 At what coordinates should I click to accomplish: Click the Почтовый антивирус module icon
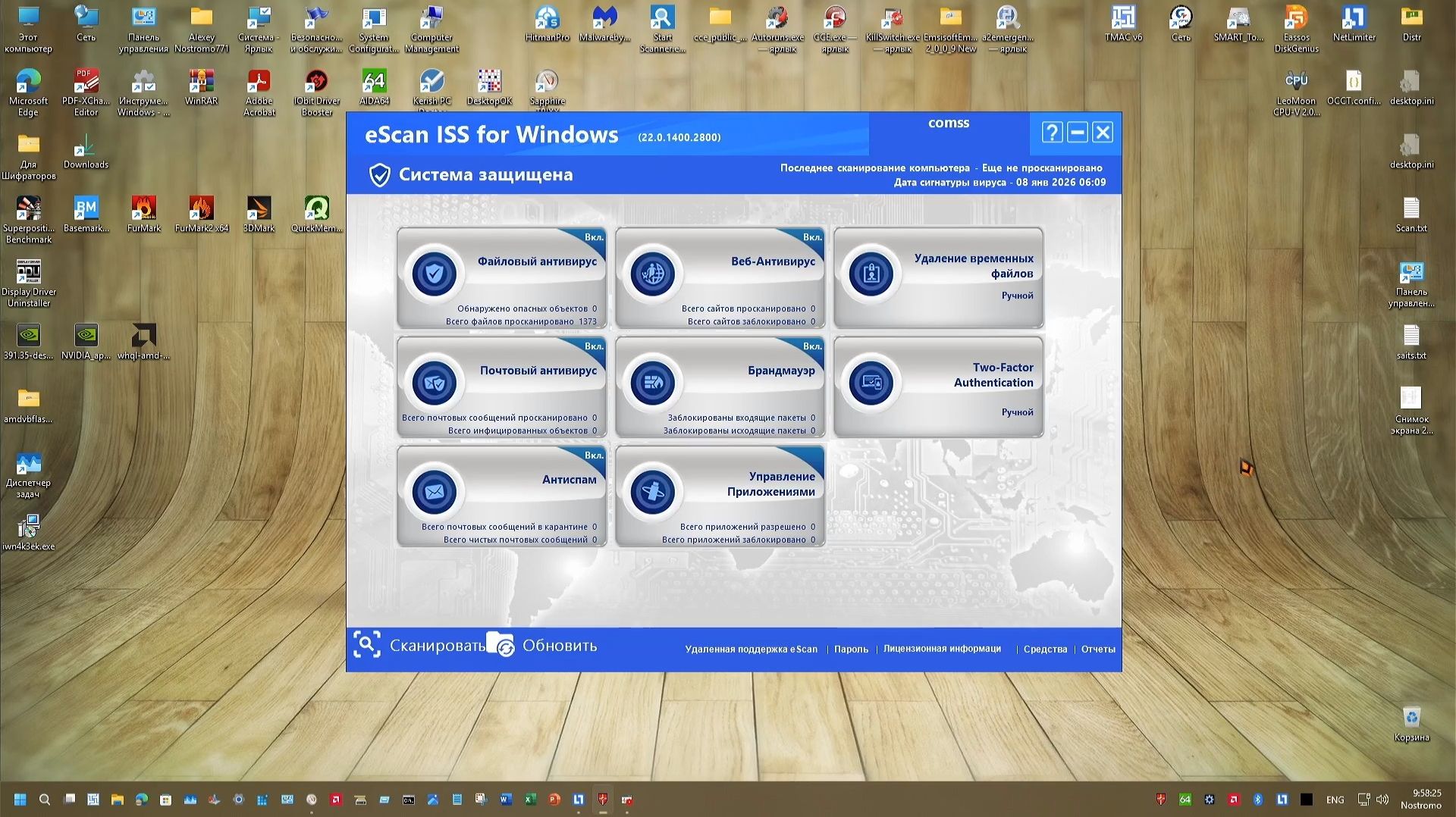pyautogui.click(x=435, y=382)
